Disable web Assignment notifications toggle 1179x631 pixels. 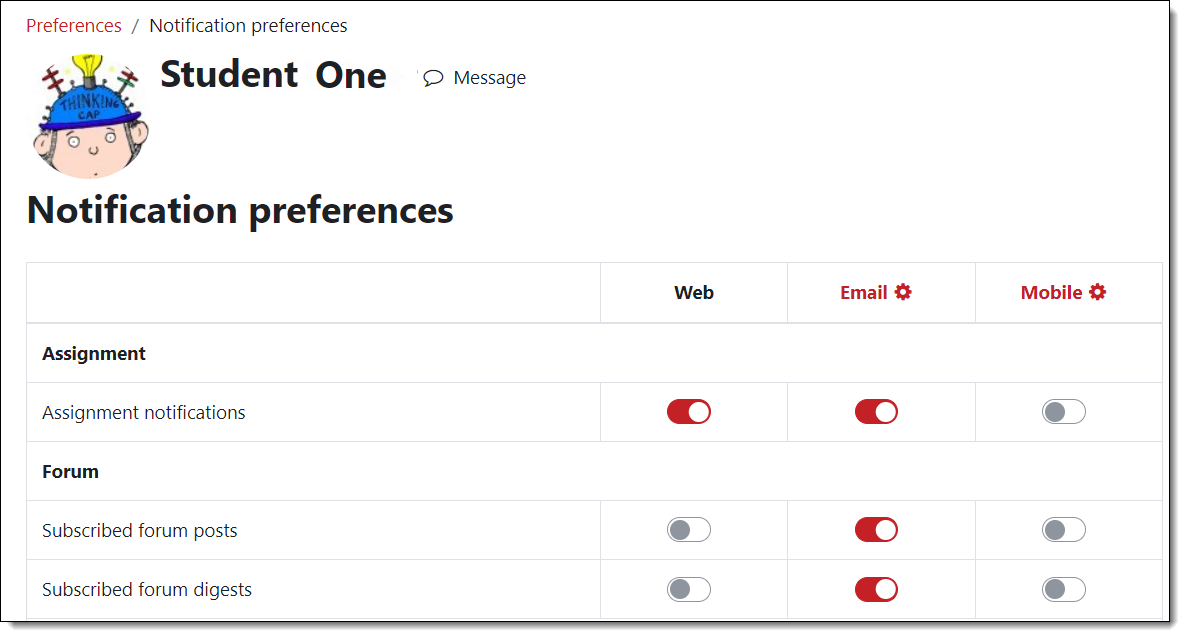688,411
